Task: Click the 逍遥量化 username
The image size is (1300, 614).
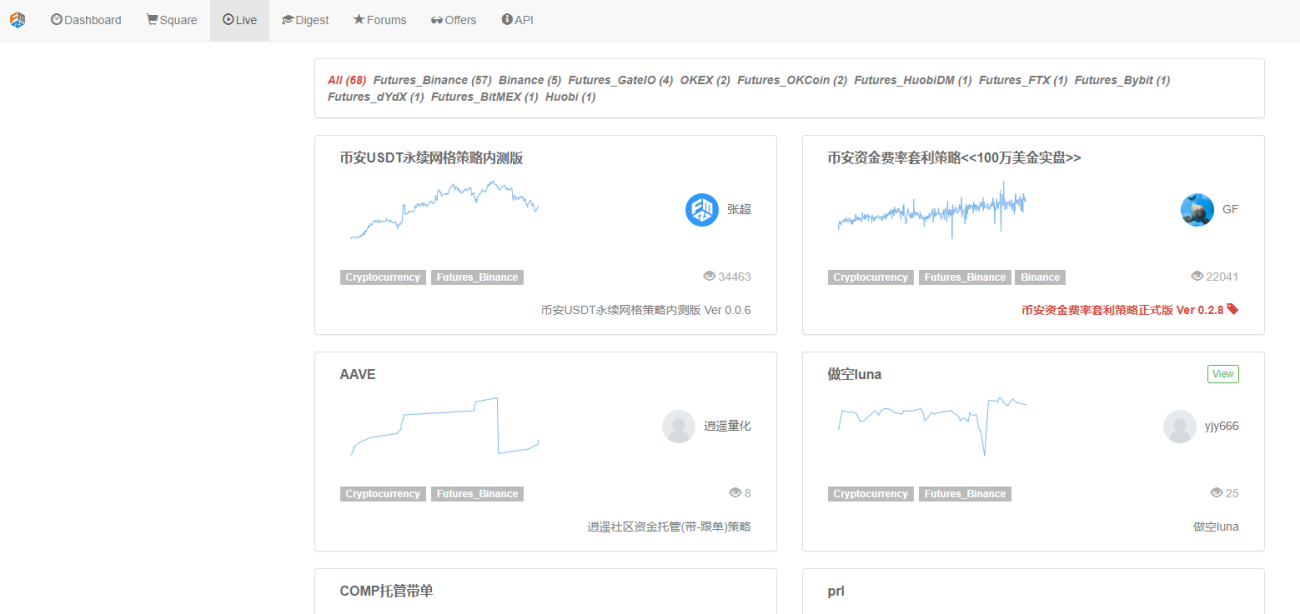Action: pos(727,426)
